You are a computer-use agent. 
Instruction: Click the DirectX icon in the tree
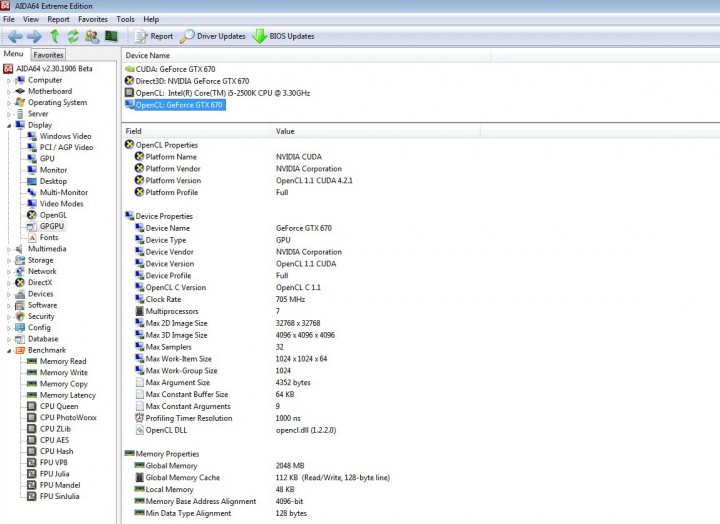coord(20,282)
